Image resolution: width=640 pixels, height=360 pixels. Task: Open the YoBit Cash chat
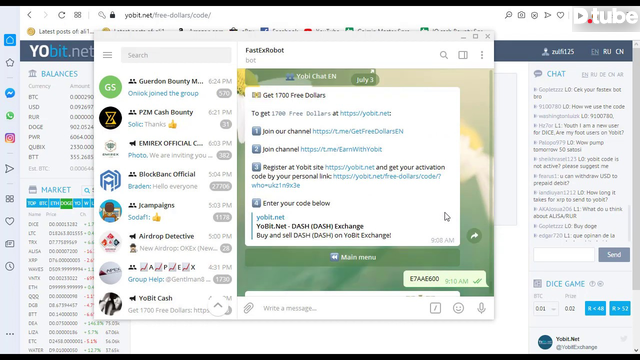click(x=165, y=304)
